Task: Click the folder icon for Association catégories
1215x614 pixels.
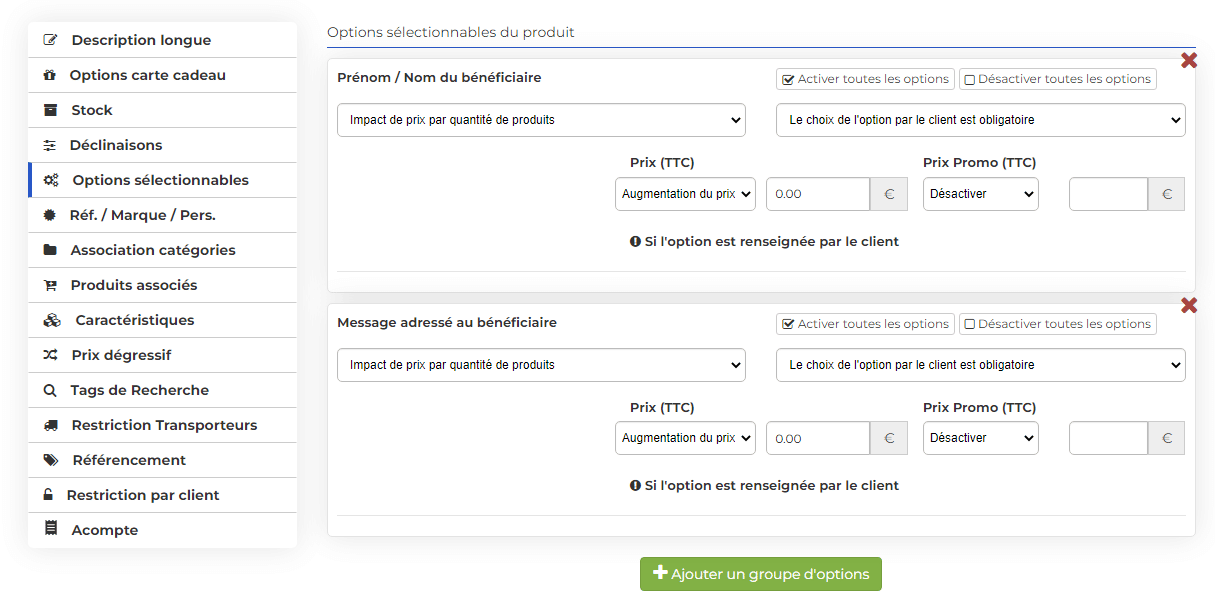Action: coord(50,250)
